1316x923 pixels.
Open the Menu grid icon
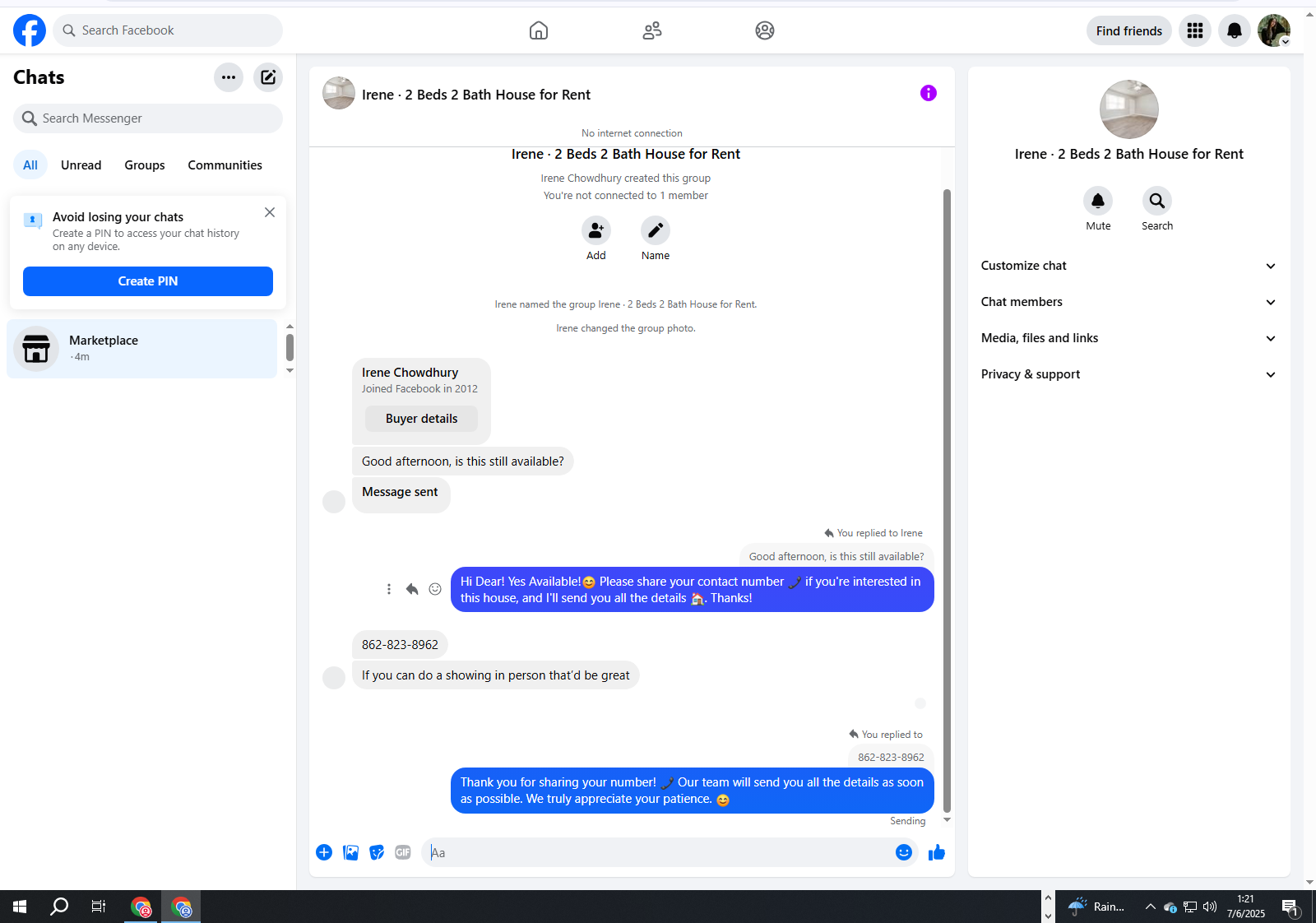point(1195,30)
